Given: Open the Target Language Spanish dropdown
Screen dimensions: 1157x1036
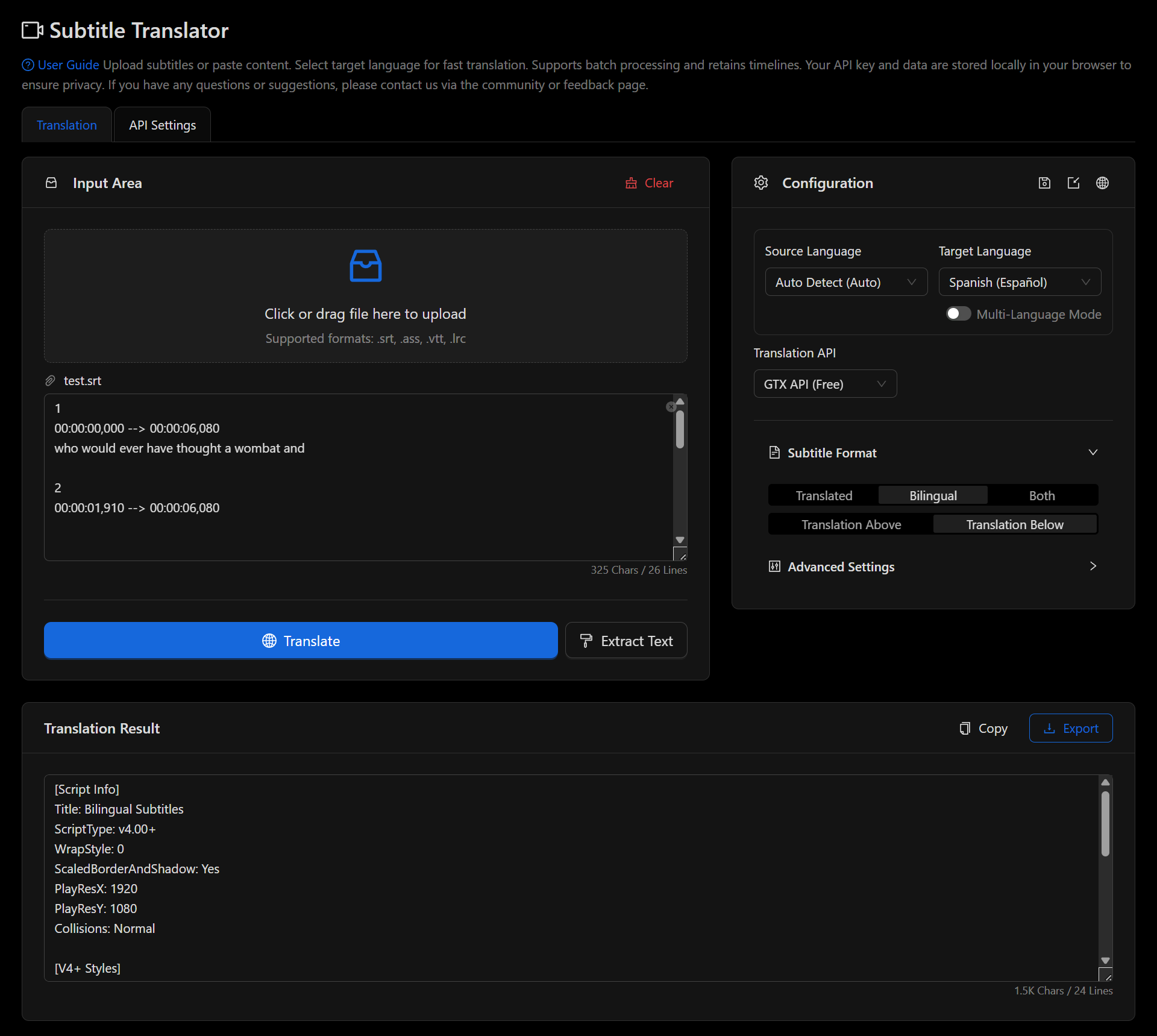Looking at the screenshot, I should (1019, 282).
